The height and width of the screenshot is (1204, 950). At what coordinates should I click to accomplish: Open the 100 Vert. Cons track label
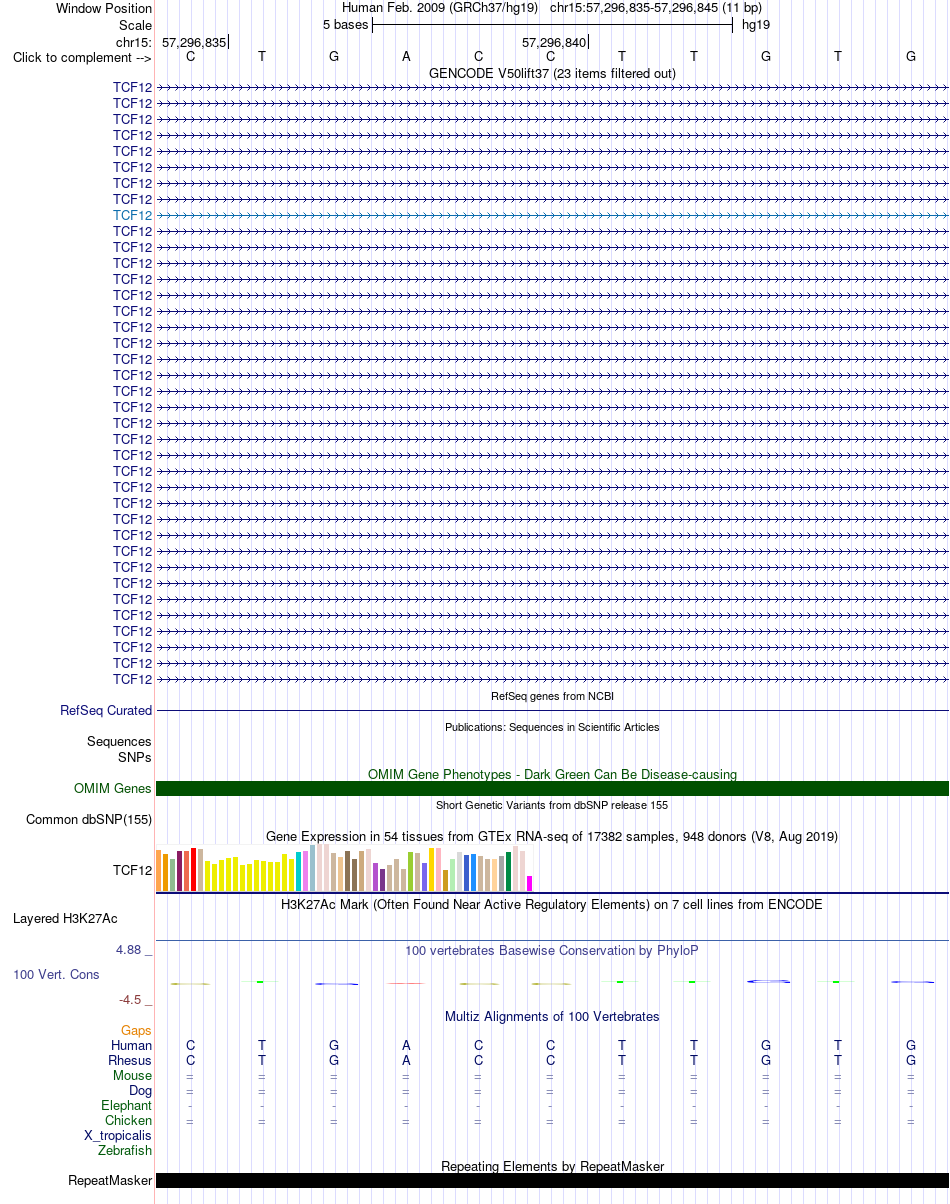(x=56, y=974)
